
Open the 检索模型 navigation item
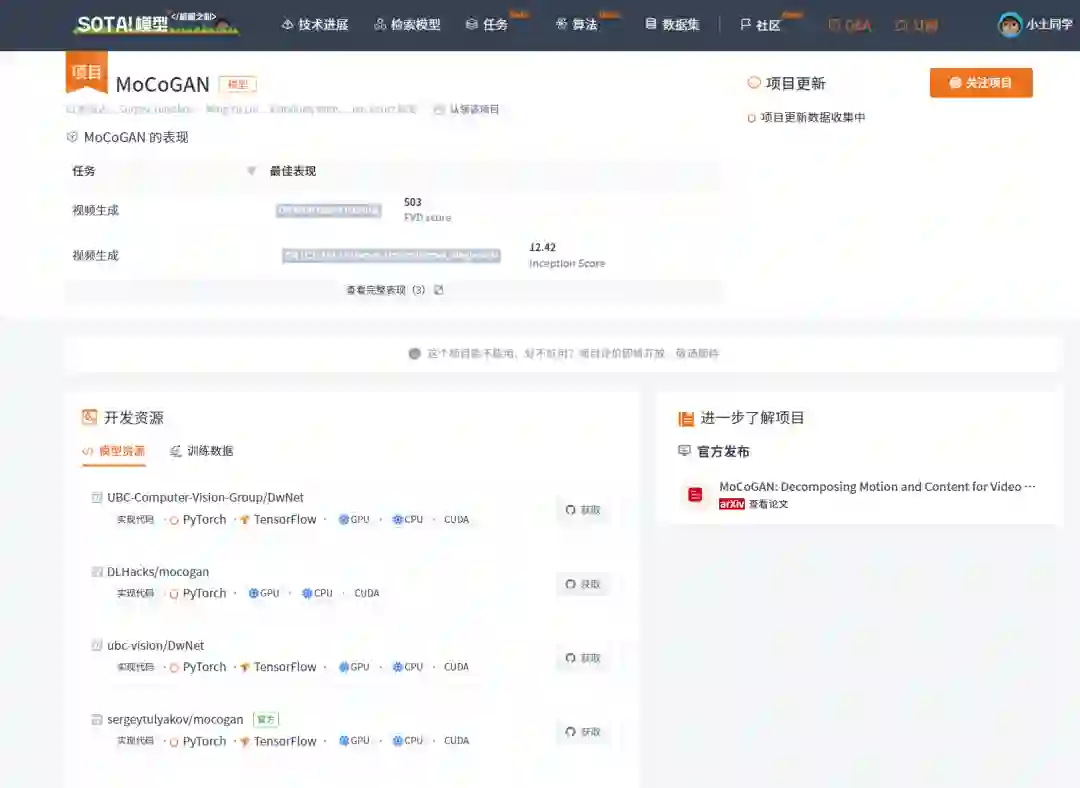(407, 25)
